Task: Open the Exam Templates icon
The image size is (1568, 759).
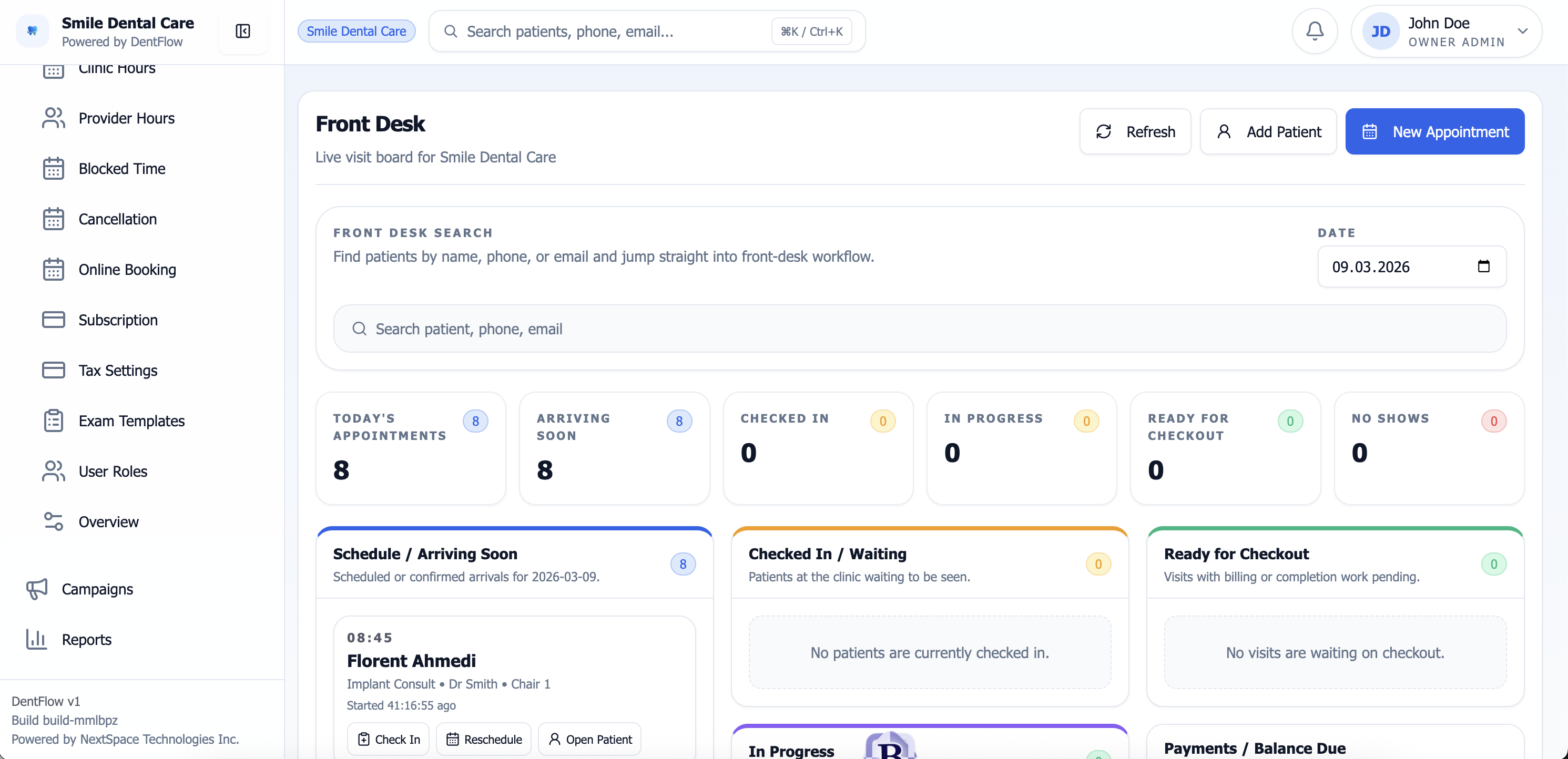Action: (x=54, y=420)
